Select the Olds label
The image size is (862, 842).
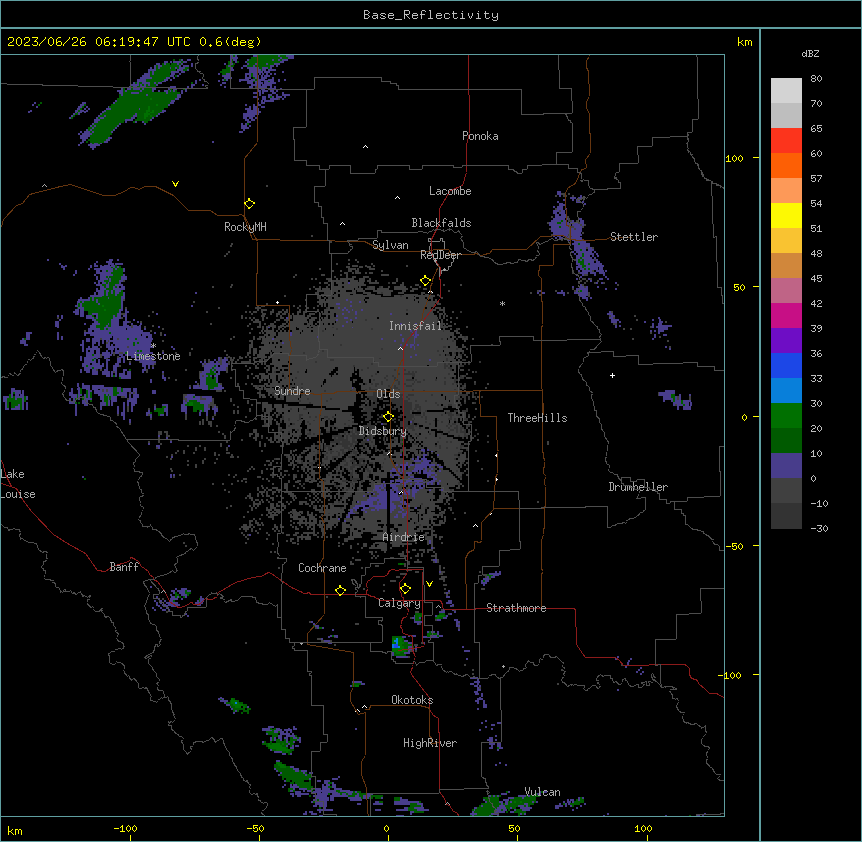(x=388, y=394)
